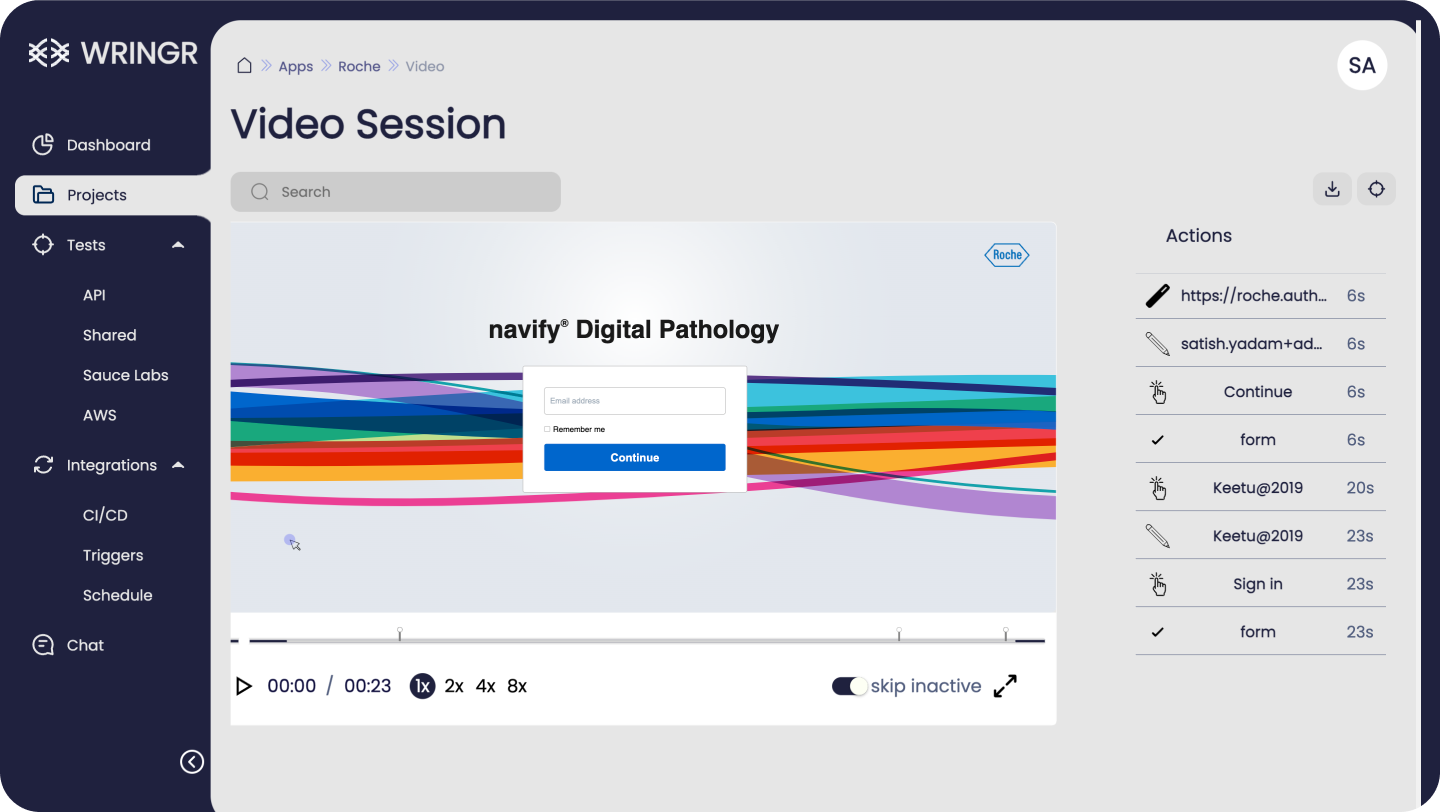The width and height of the screenshot is (1440, 812).
Task: Click the search magnifier icon
Action: (x=260, y=192)
